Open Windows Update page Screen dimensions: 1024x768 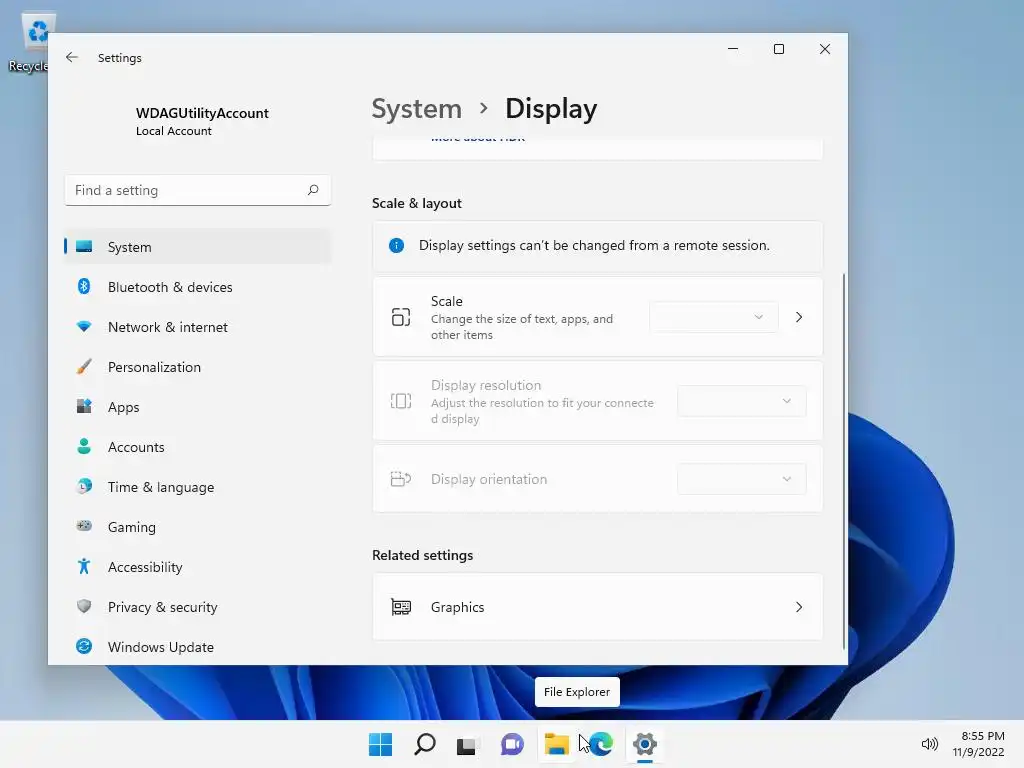[198, 647]
